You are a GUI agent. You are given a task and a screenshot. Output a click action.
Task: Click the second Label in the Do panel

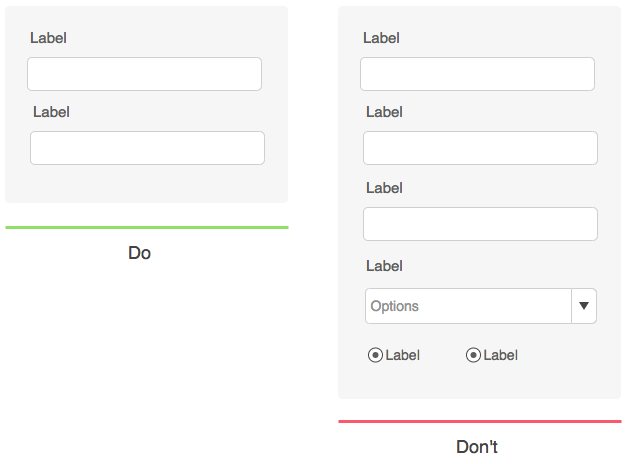click(51, 112)
